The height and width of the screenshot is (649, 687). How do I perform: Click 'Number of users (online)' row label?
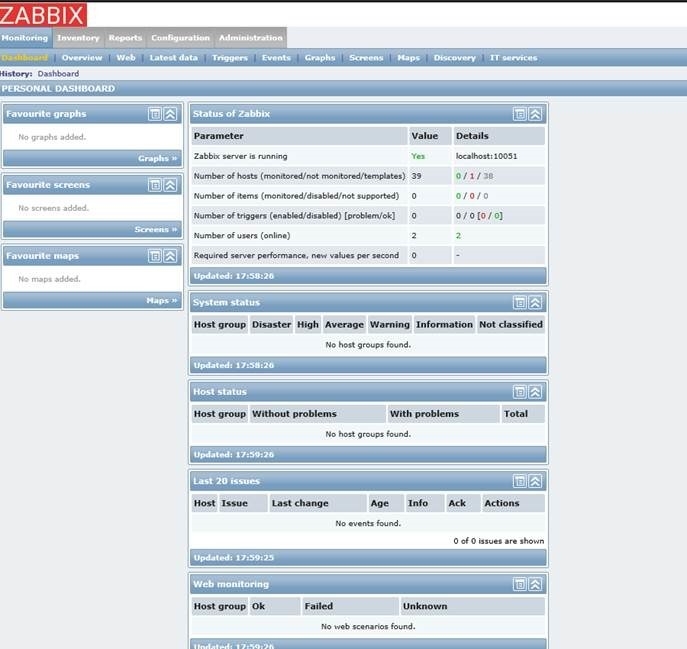[242, 235]
